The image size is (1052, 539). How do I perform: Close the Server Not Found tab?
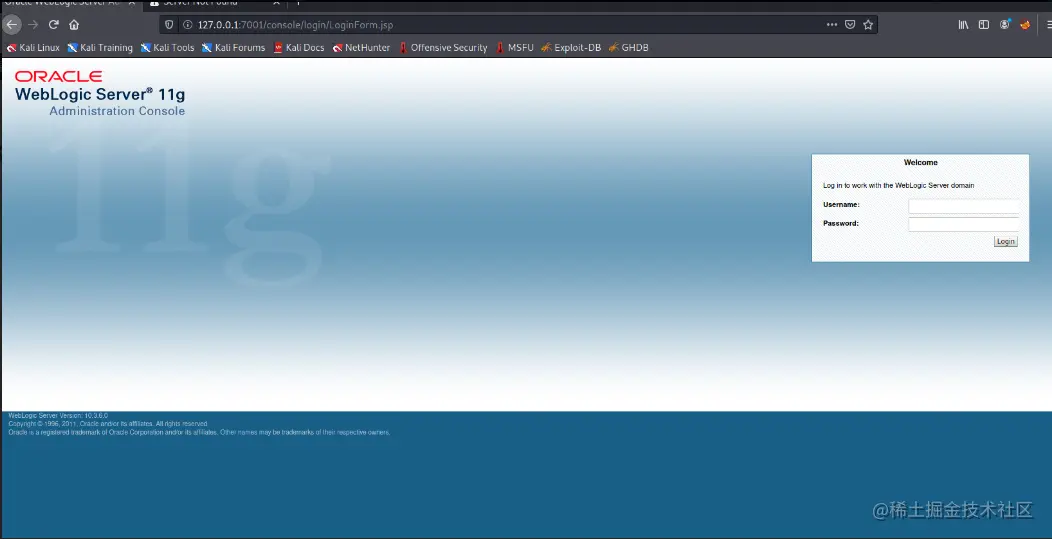click(276, 3)
